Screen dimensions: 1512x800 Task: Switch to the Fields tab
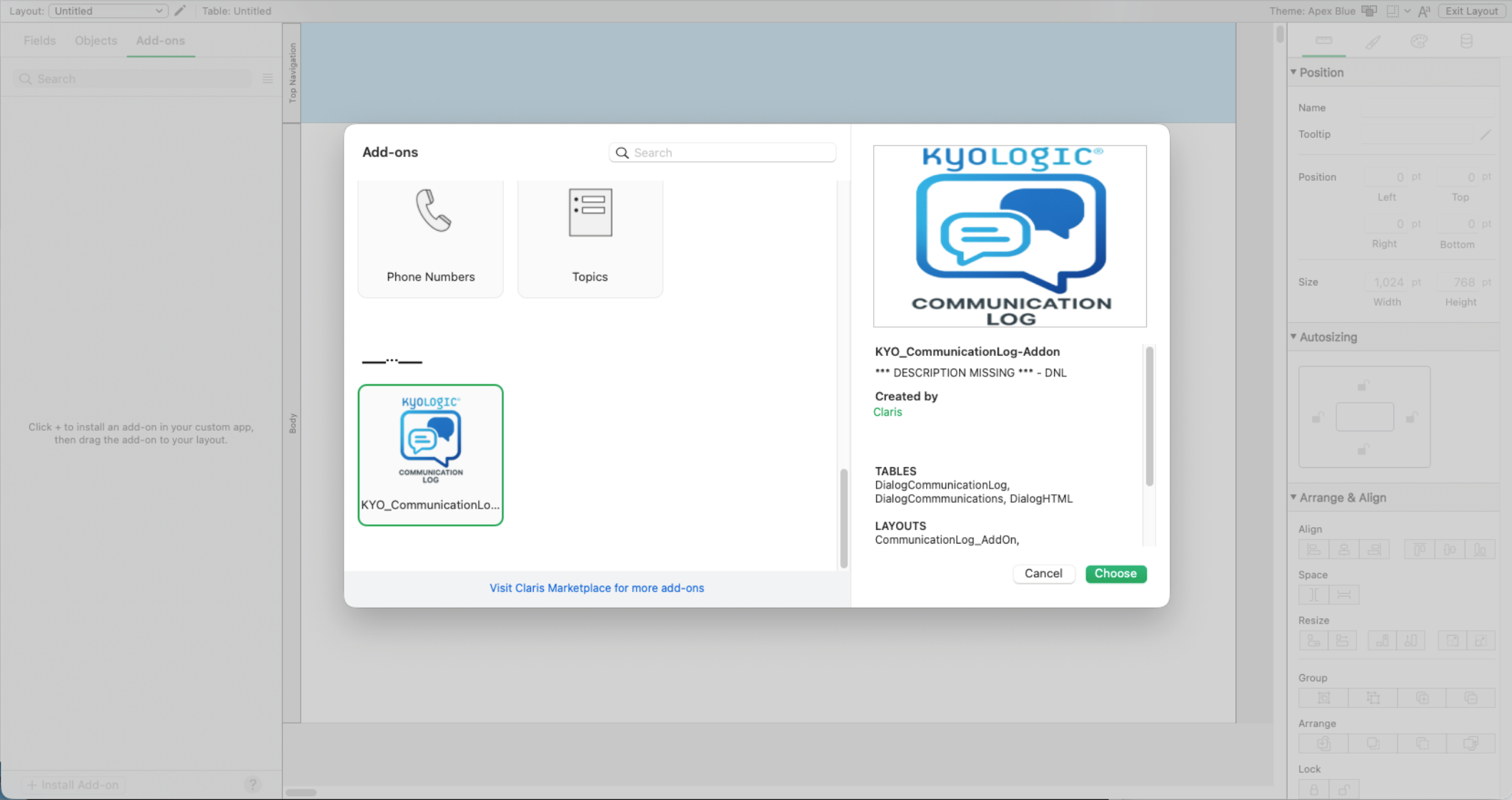[x=39, y=41]
